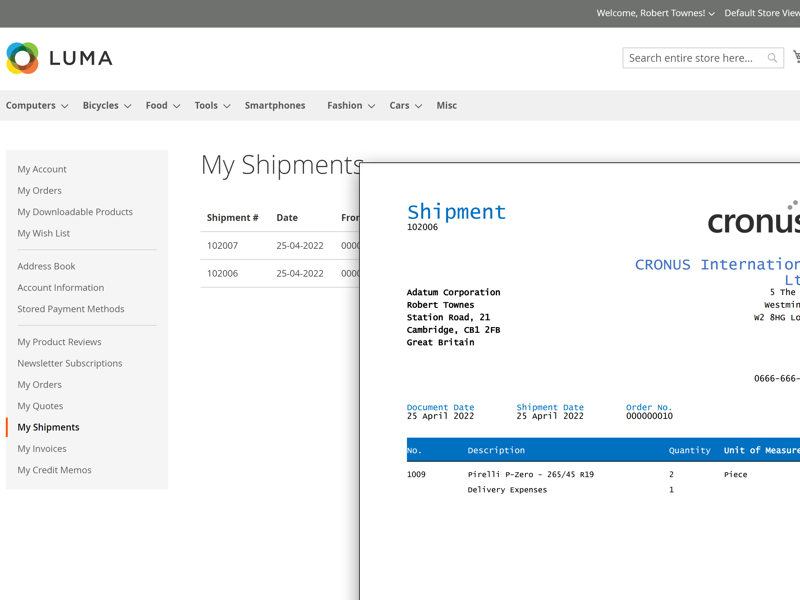Click the search magnifier icon

[x=771, y=58]
